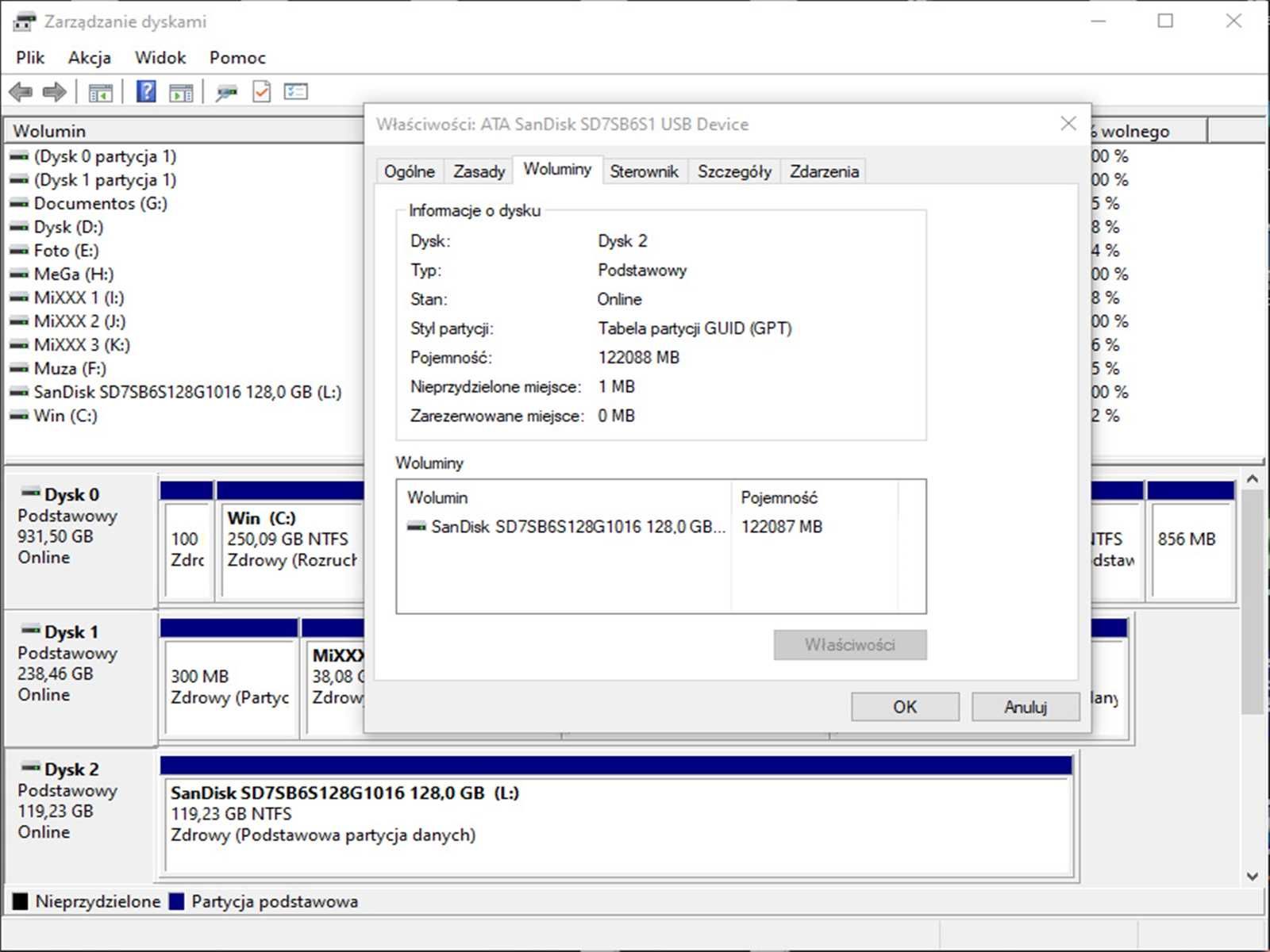Click the Tabela partycji GUID (GPT) value
The height and width of the screenshot is (952, 1270).
click(x=695, y=328)
